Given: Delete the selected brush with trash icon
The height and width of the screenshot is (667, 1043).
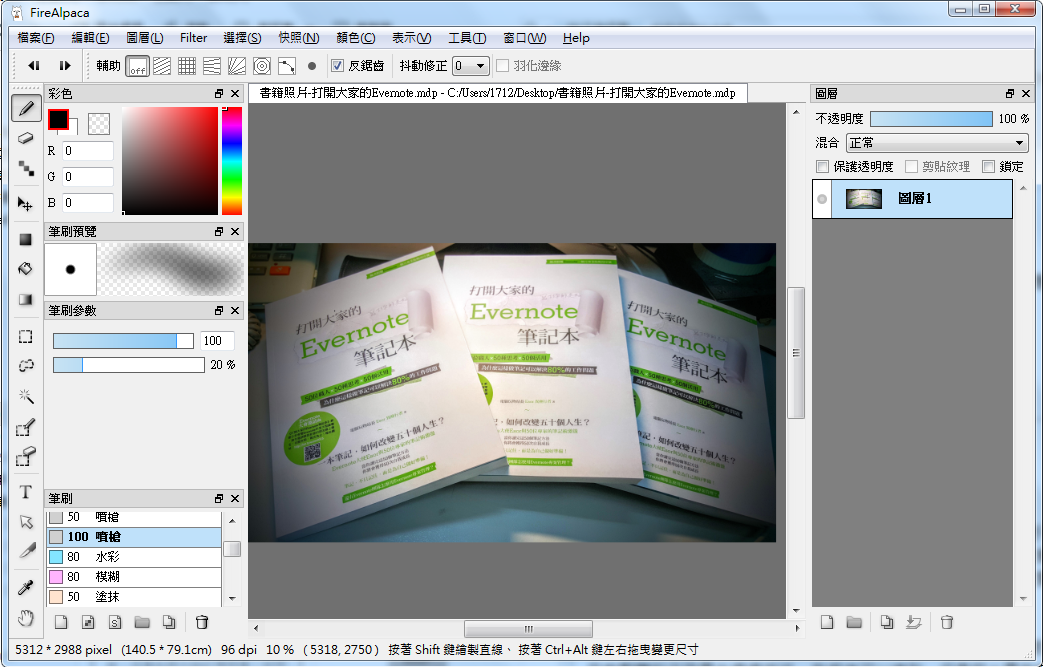Looking at the screenshot, I should click(202, 622).
